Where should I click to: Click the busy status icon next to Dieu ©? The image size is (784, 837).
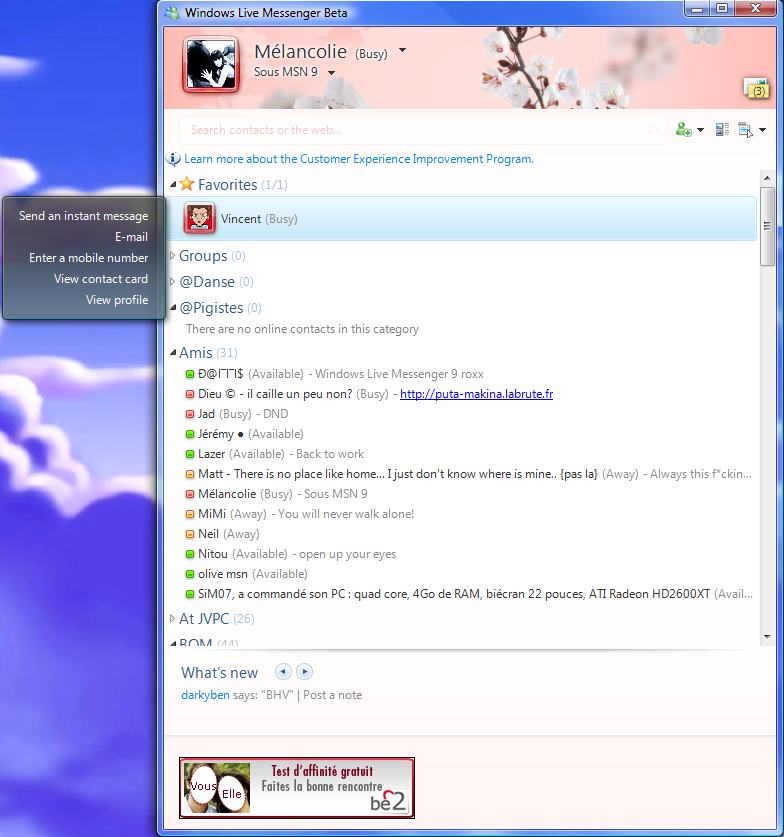pyautogui.click(x=189, y=394)
